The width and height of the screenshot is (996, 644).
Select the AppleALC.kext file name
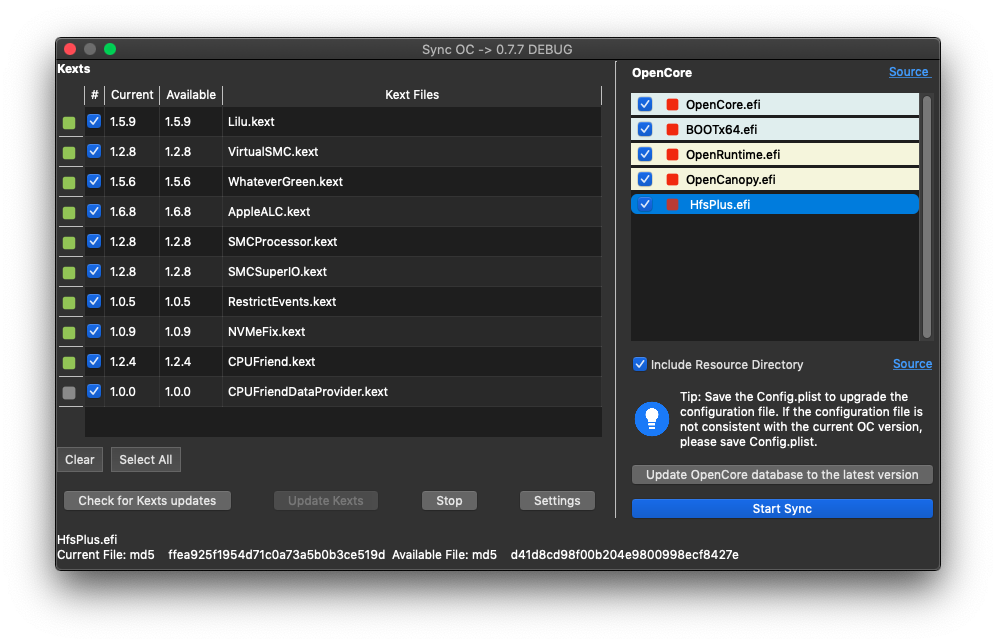[x=269, y=211]
